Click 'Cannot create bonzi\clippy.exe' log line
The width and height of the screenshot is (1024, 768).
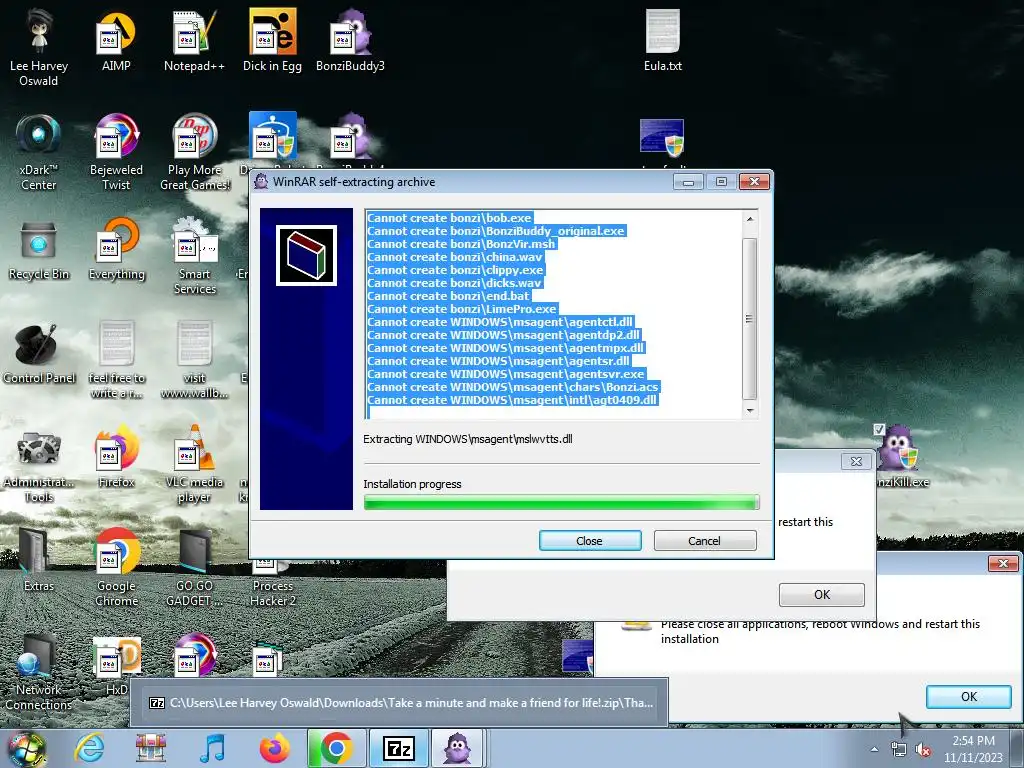pos(455,270)
